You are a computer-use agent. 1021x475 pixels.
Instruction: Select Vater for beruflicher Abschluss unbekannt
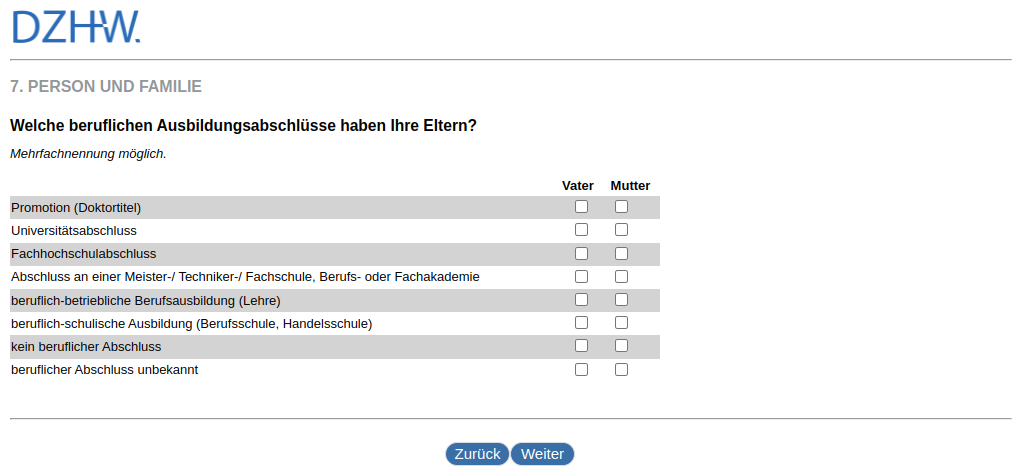click(581, 369)
